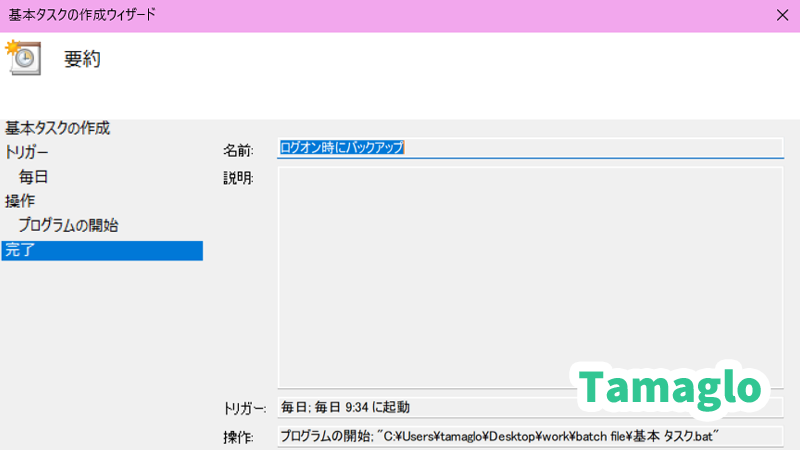Select the 毎日 sub-step in sidebar

click(x=33, y=177)
